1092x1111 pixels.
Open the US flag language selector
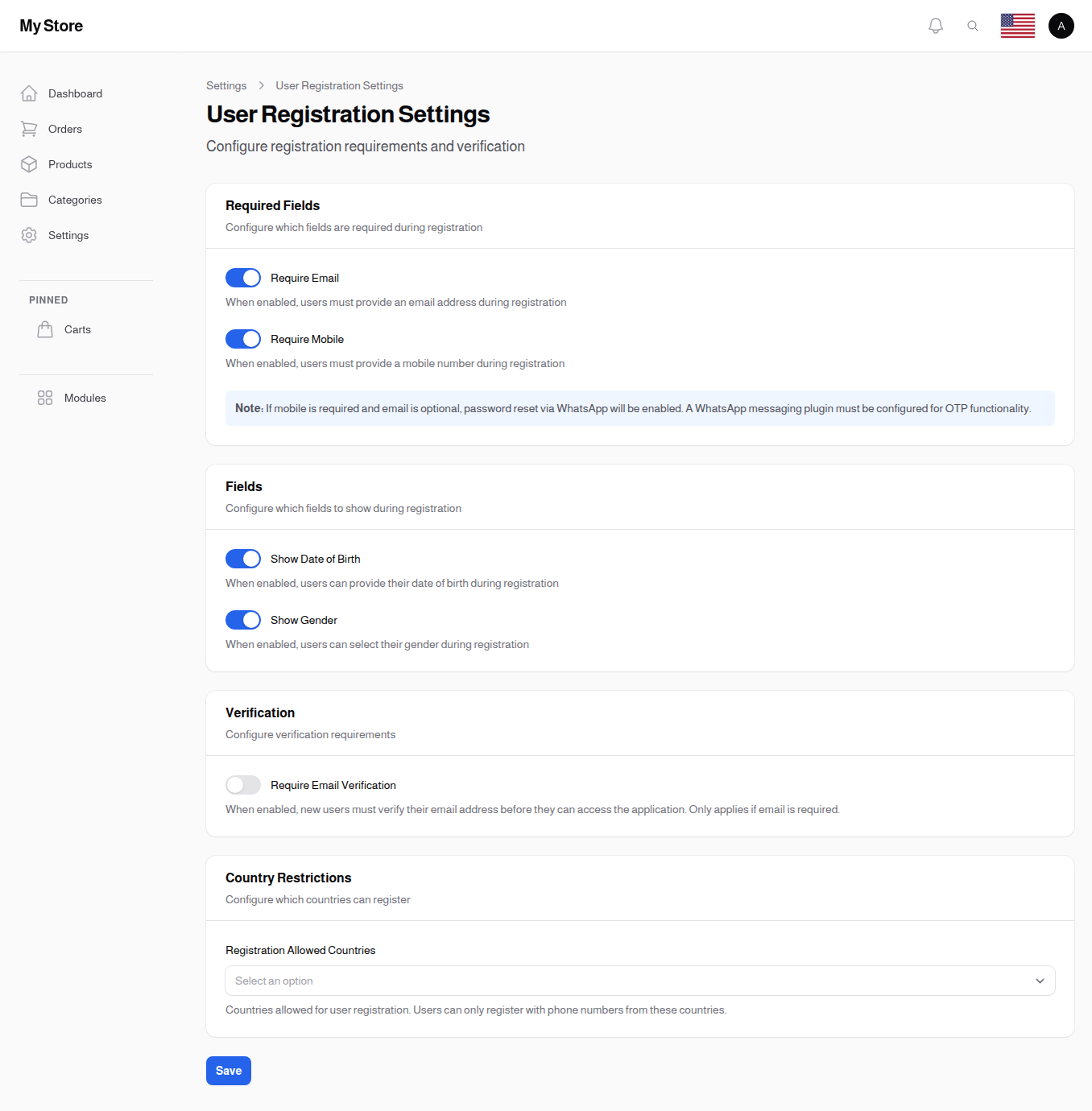(x=1017, y=25)
